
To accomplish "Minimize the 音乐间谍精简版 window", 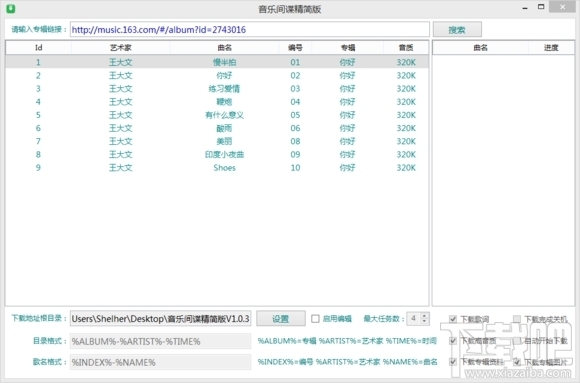I will pos(525,7).
